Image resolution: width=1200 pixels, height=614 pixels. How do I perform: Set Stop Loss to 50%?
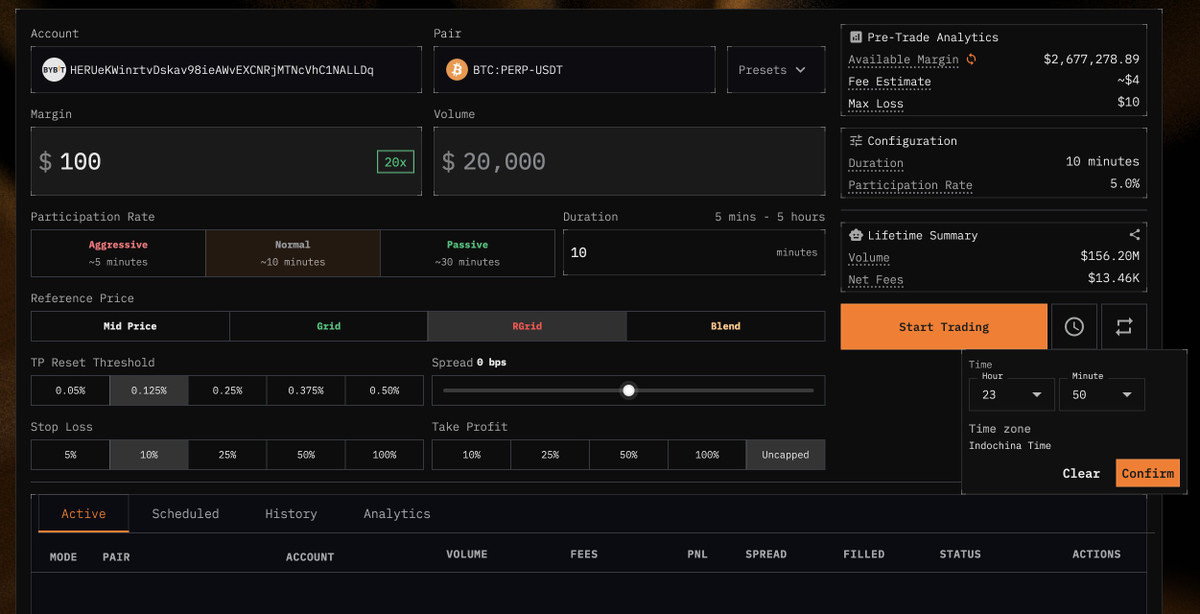306,454
